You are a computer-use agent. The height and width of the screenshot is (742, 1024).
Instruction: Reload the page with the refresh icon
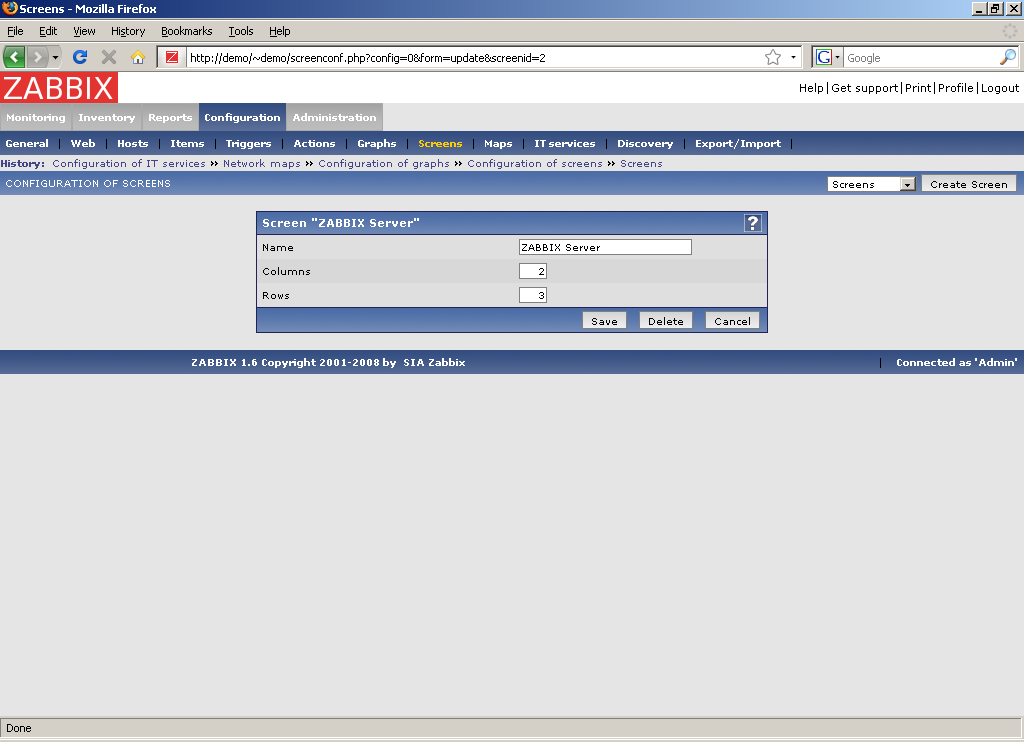click(x=80, y=57)
